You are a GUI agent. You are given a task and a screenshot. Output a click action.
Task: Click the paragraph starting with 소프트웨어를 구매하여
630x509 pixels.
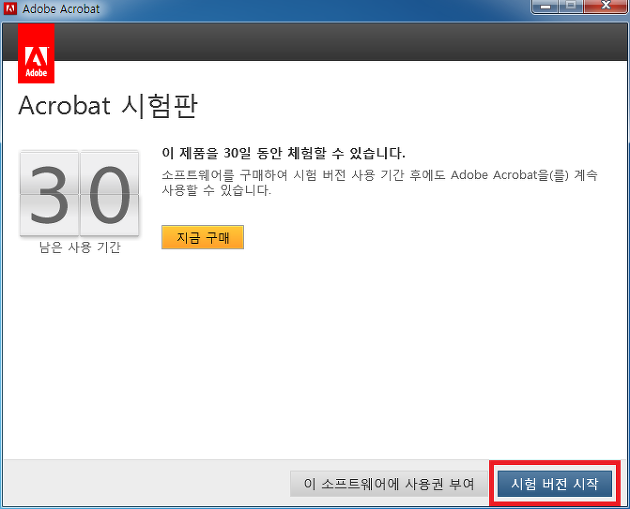(379, 182)
